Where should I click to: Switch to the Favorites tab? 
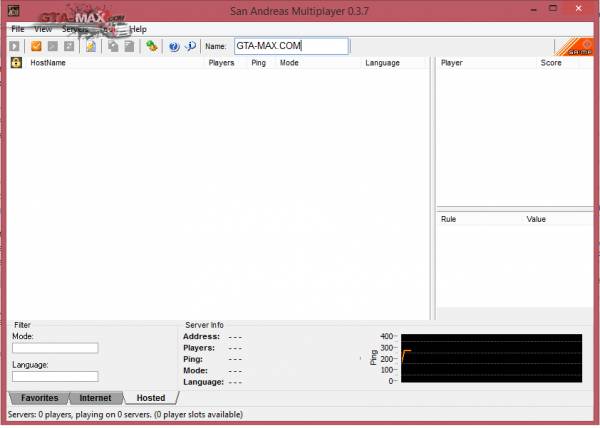point(39,398)
